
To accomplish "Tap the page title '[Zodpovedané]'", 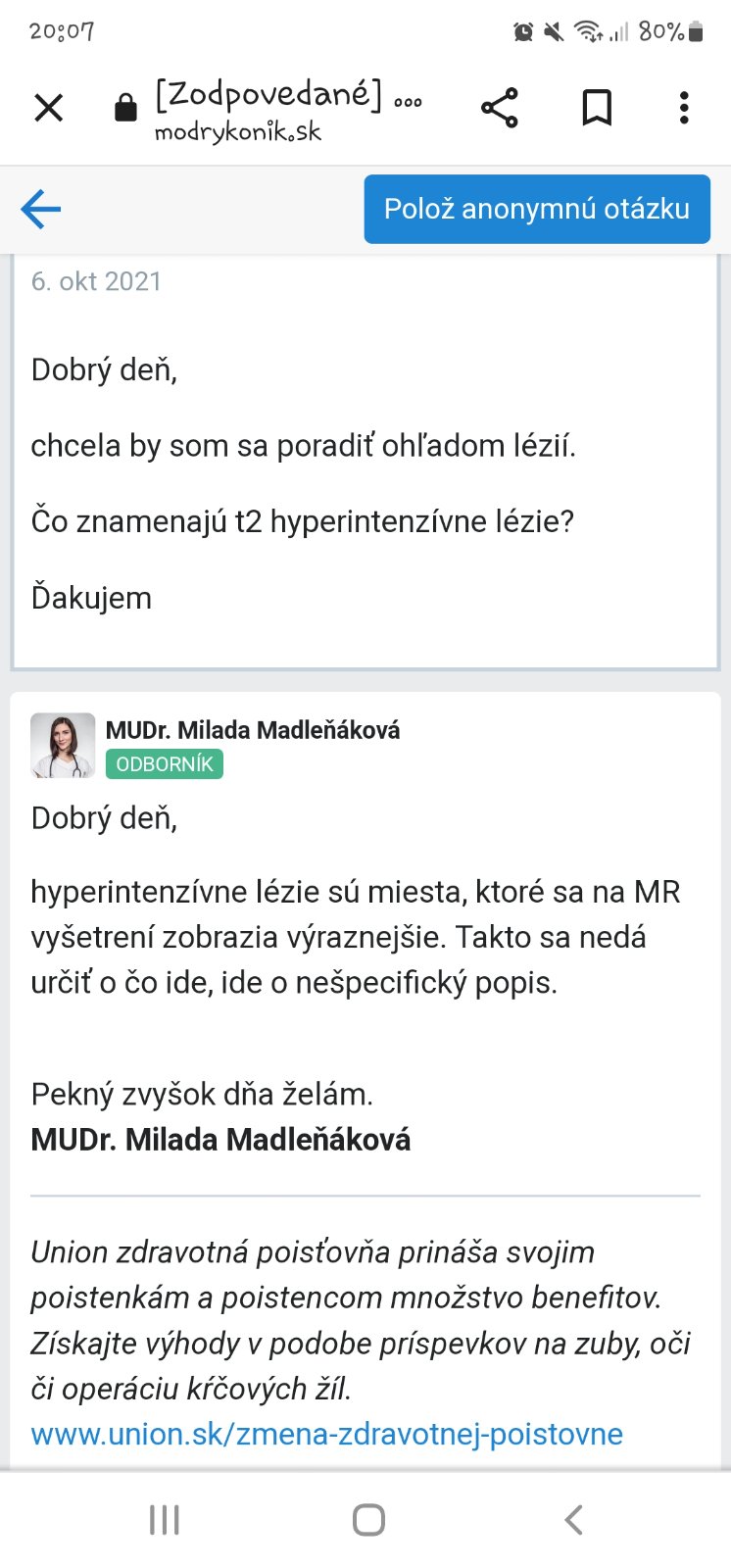I will pos(268,94).
